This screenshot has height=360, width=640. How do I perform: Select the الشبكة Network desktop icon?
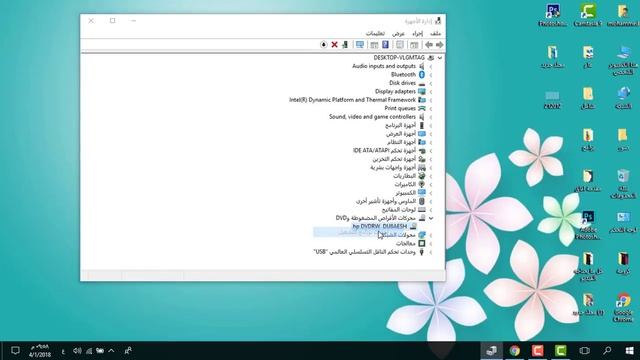pos(623,98)
